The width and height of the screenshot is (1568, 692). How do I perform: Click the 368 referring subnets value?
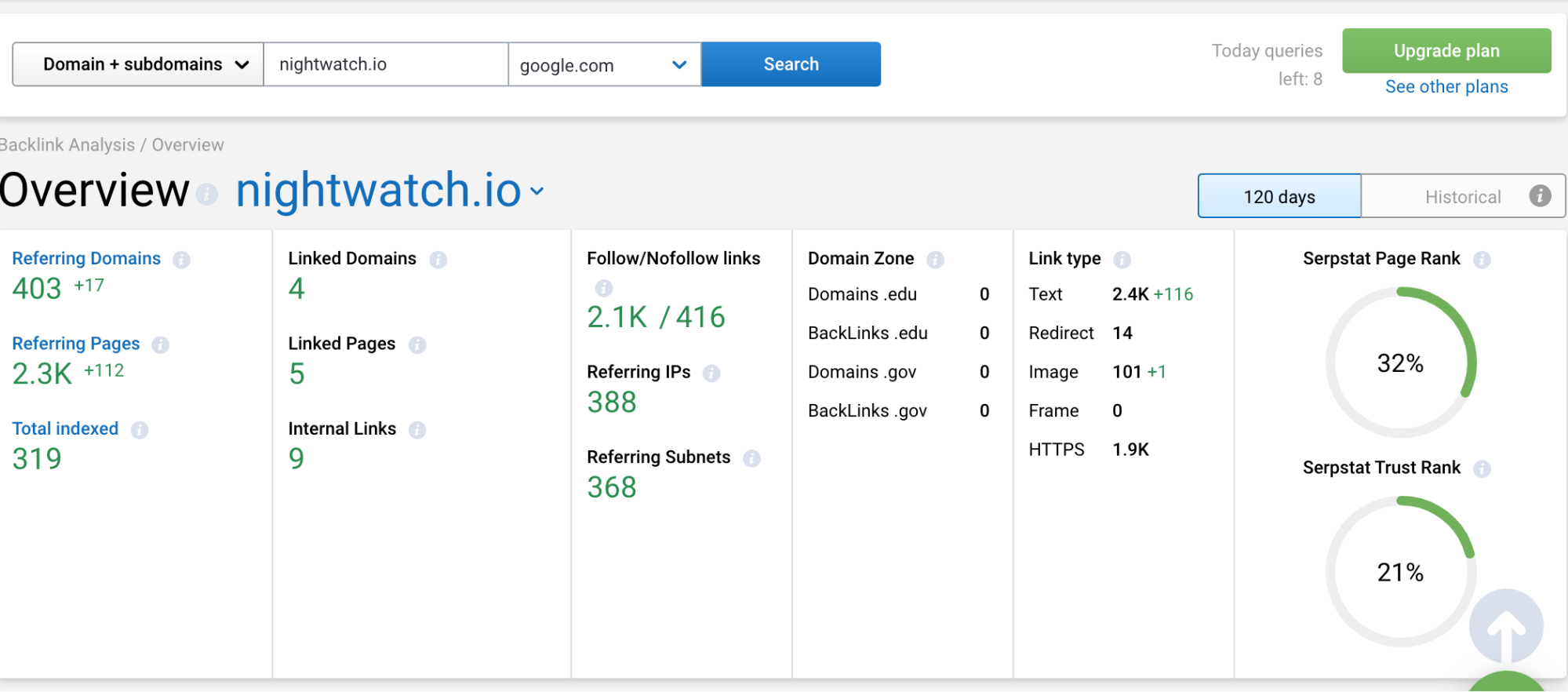tap(612, 488)
